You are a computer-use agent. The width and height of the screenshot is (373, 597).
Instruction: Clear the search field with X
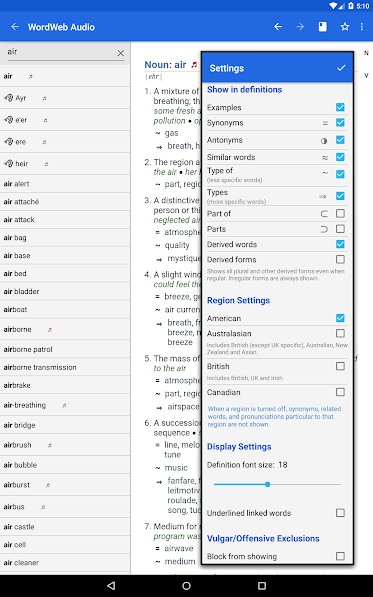121,53
